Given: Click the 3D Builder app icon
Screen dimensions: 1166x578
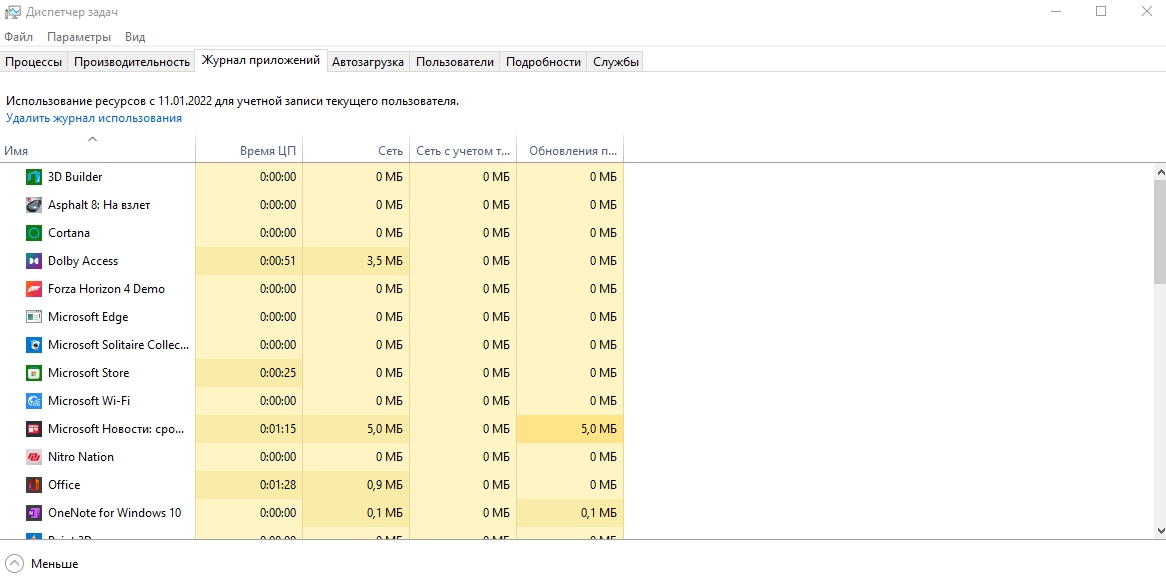Looking at the screenshot, I should (x=34, y=177).
